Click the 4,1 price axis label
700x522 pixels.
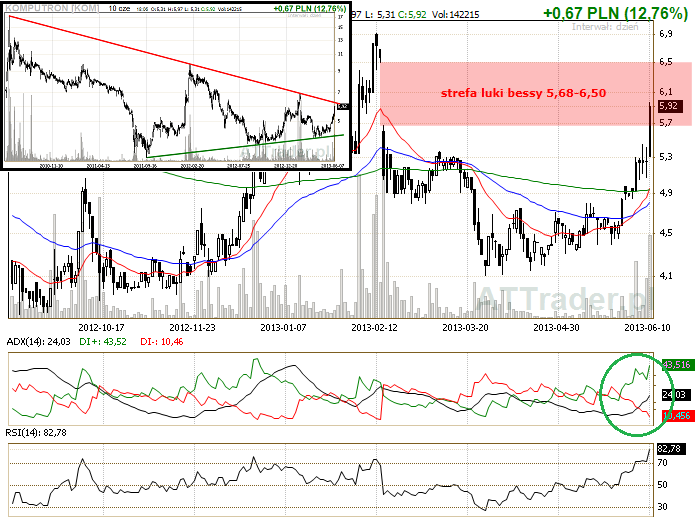pyautogui.click(x=666, y=276)
